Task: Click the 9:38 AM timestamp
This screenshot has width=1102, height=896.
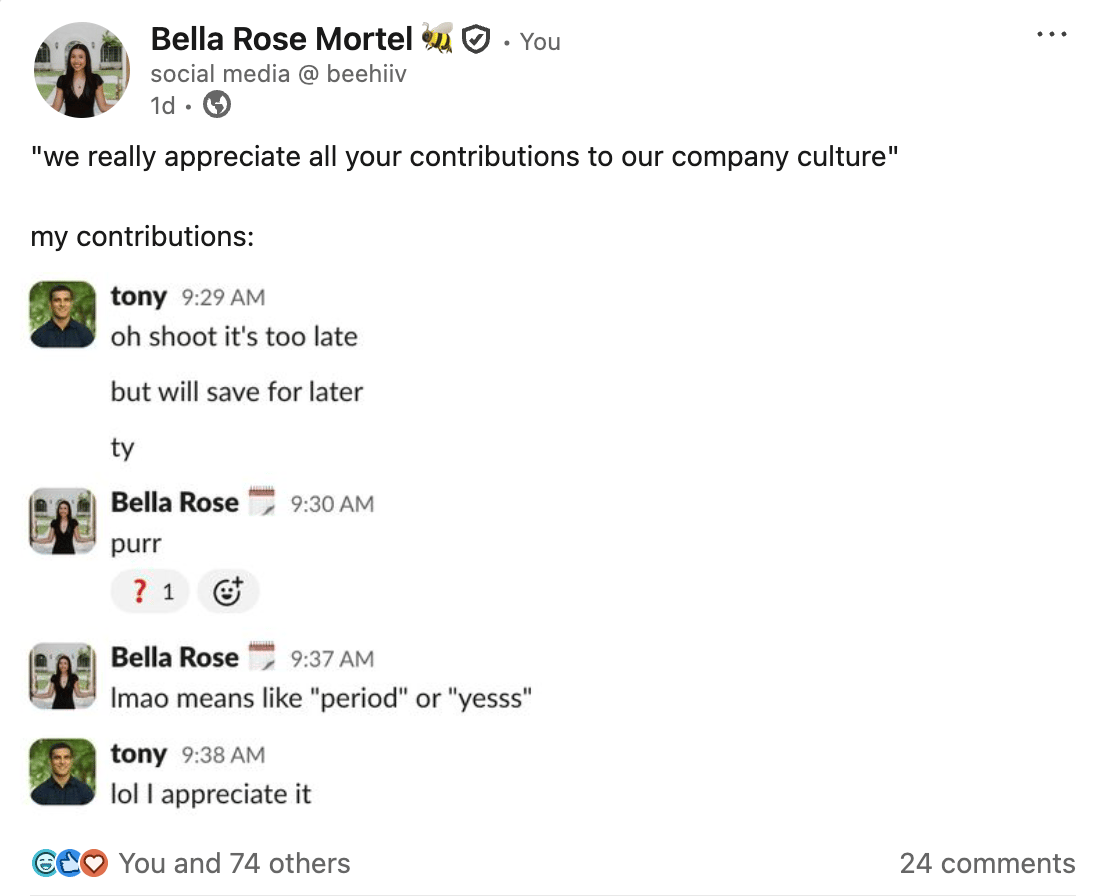Action: (x=223, y=755)
